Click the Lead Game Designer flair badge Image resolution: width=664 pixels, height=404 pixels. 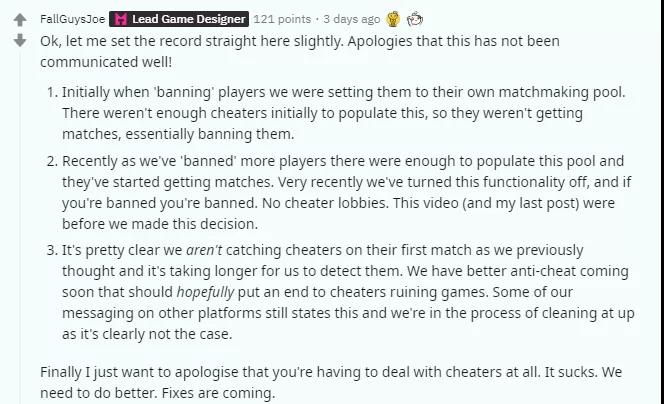(179, 19)
